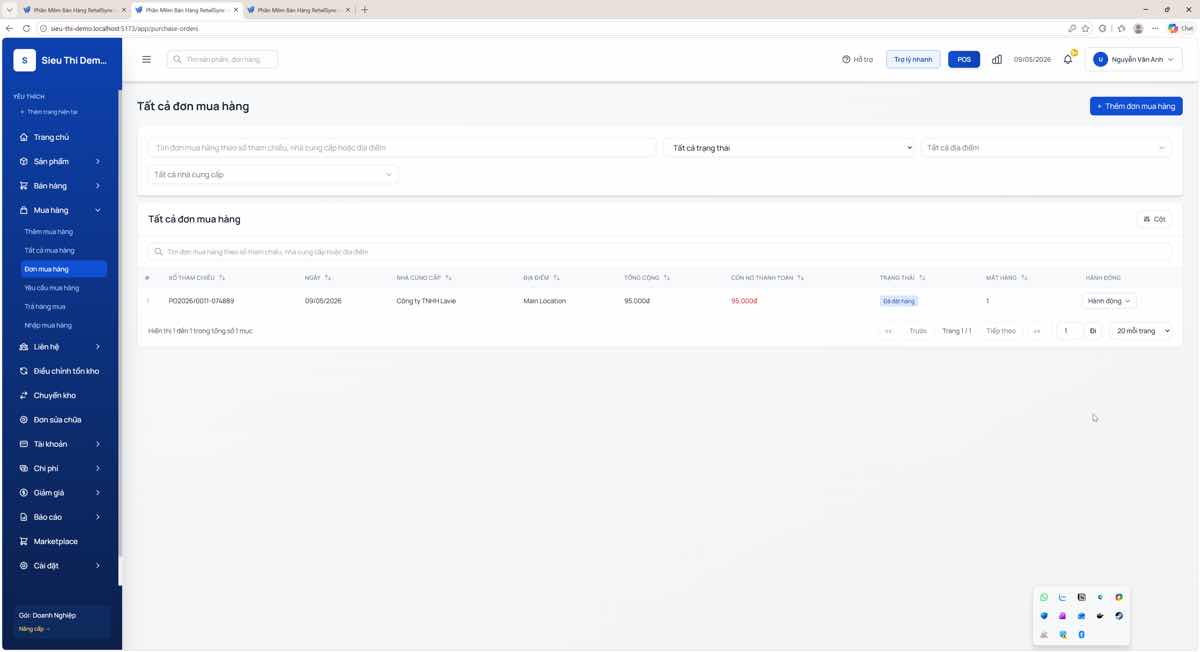1200x652 pixels.
Task: Bookmark page with browser star icon
Action: coord(1086,28)
